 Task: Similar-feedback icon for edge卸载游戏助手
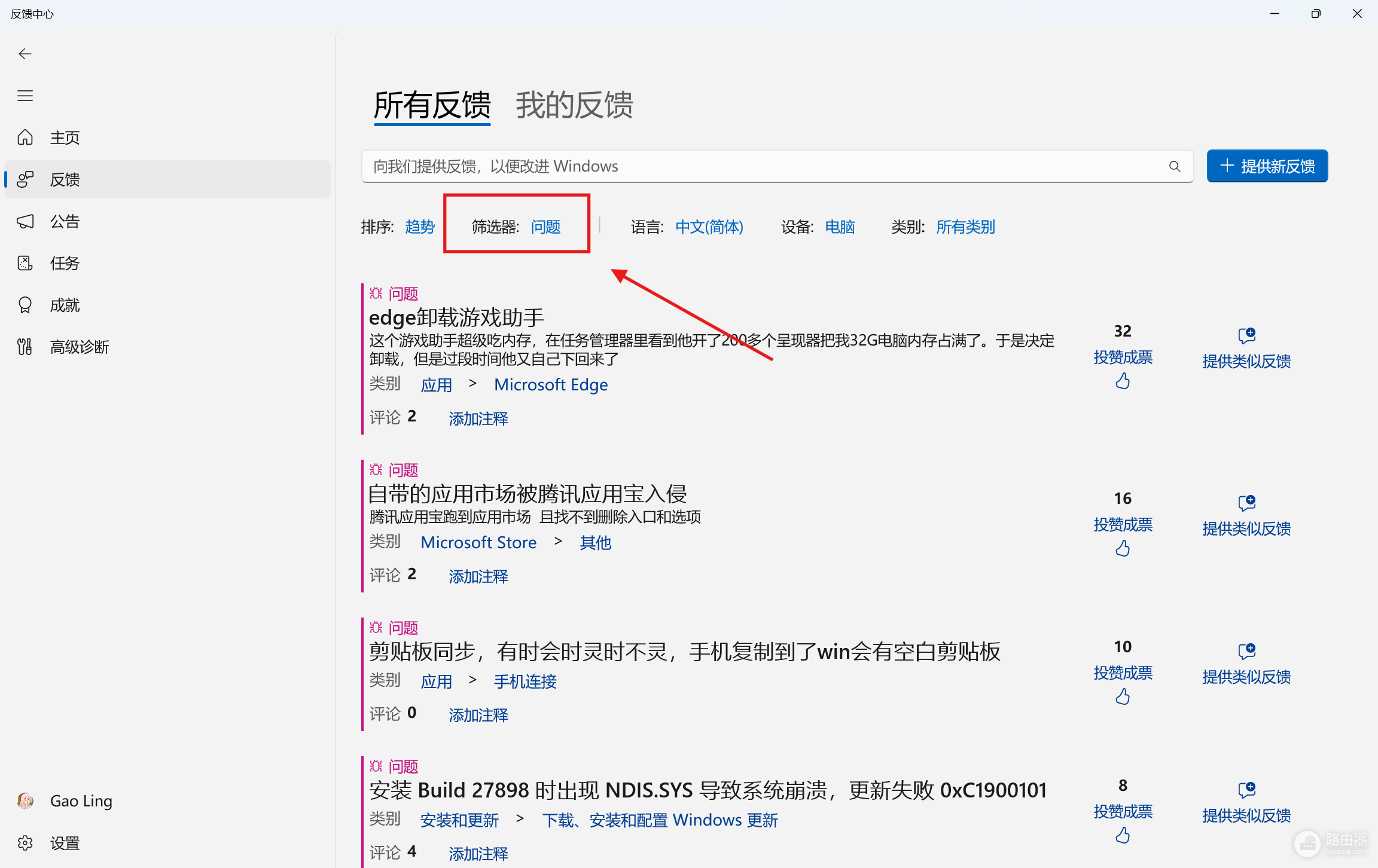point(1247,335)
